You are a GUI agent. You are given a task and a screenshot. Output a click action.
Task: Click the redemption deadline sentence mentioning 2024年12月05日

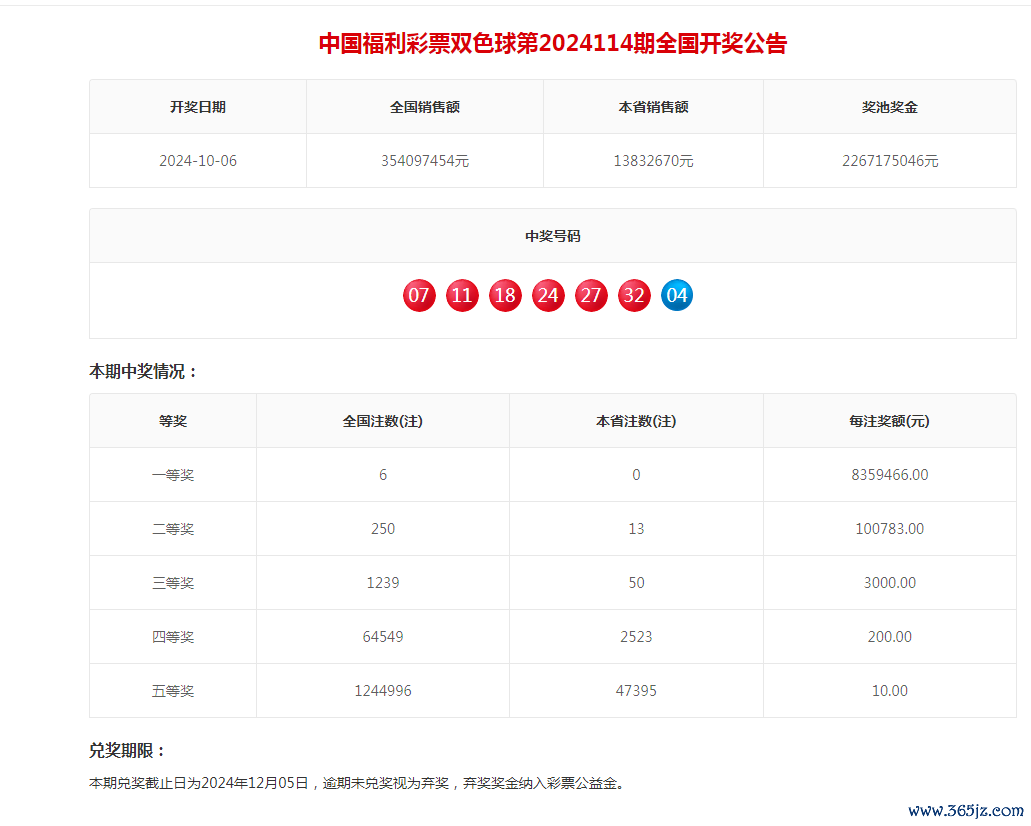point(357,783)
